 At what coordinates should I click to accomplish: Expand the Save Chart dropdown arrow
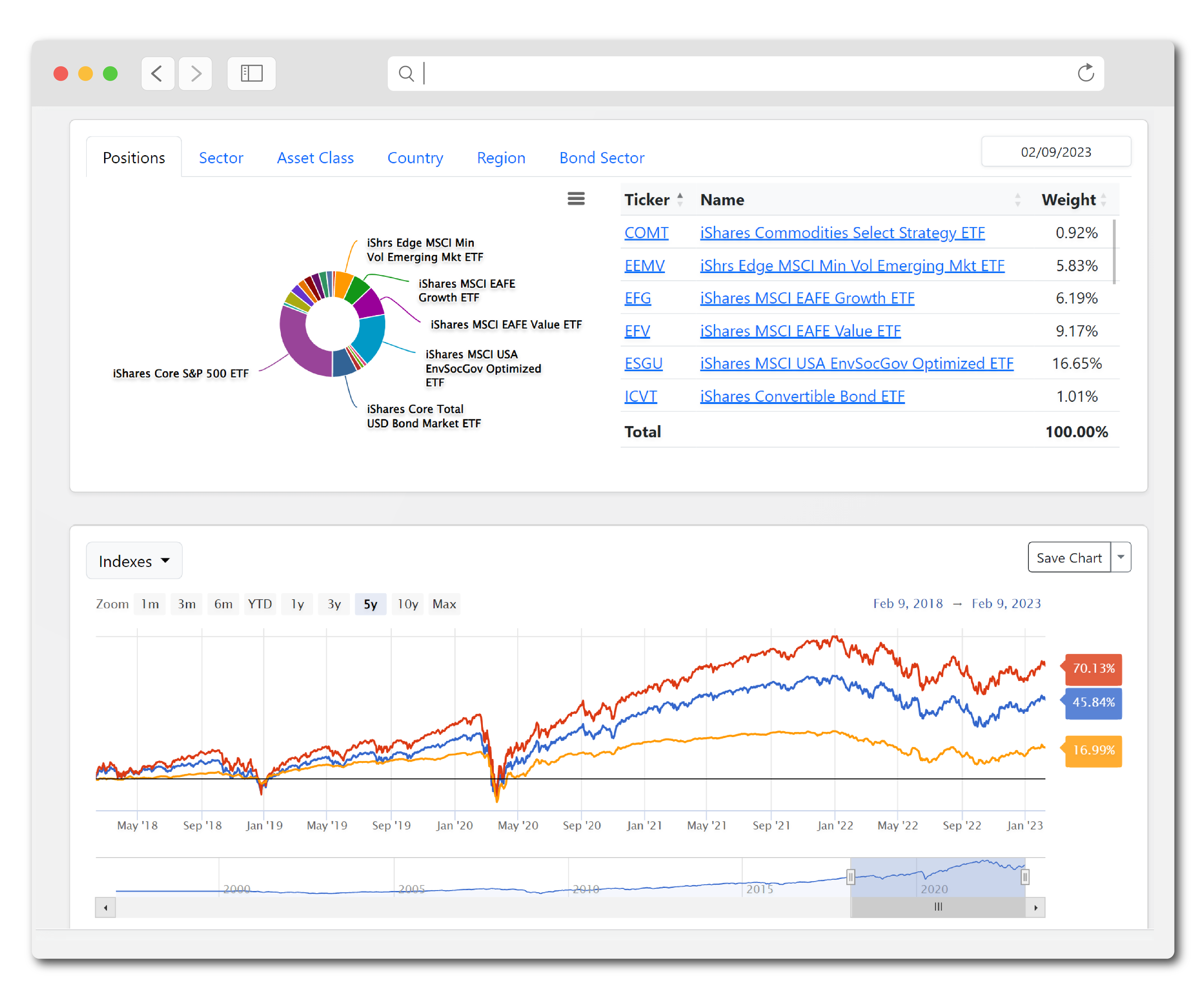[x=1120, y=557]
